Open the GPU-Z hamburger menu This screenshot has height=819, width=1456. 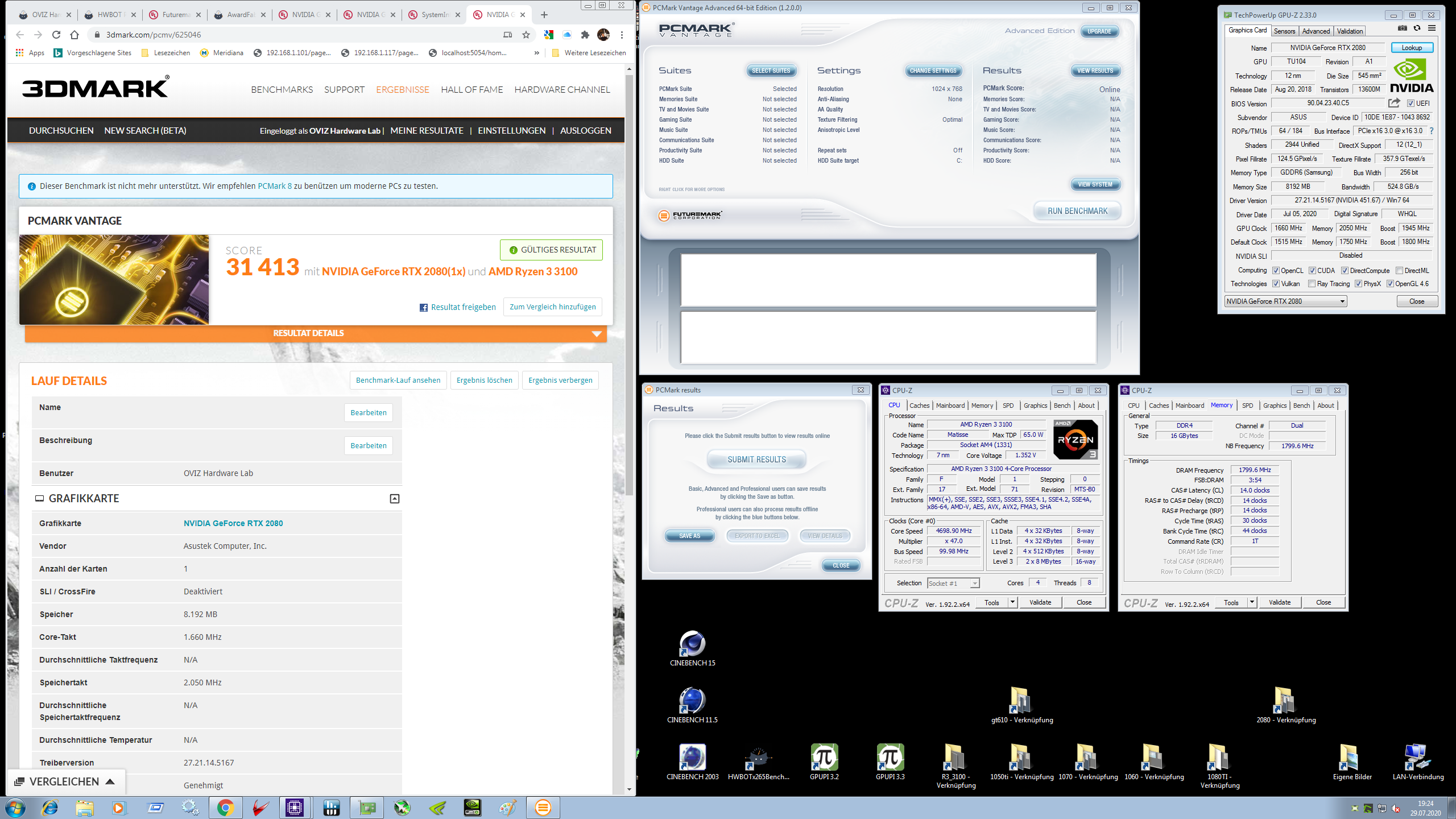click(1432, 28)
